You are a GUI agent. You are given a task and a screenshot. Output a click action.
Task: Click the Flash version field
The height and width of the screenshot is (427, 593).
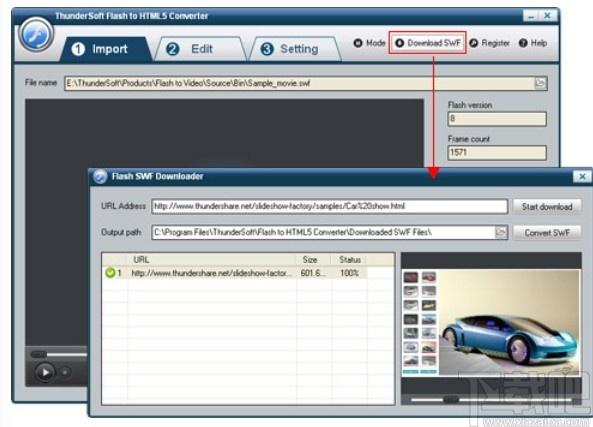click(x=497, y=119)
